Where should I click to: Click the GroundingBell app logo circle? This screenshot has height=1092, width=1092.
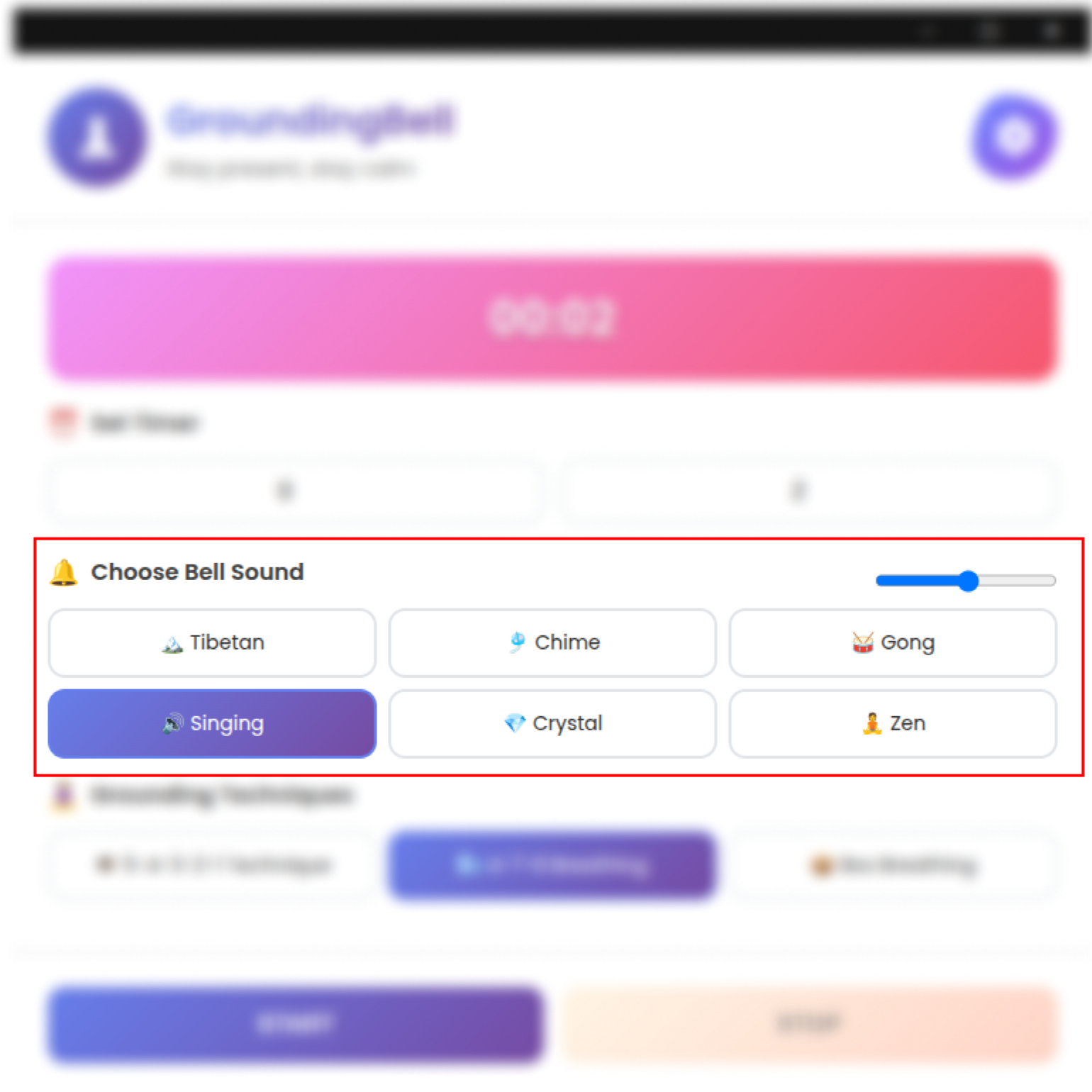(98, 137)
